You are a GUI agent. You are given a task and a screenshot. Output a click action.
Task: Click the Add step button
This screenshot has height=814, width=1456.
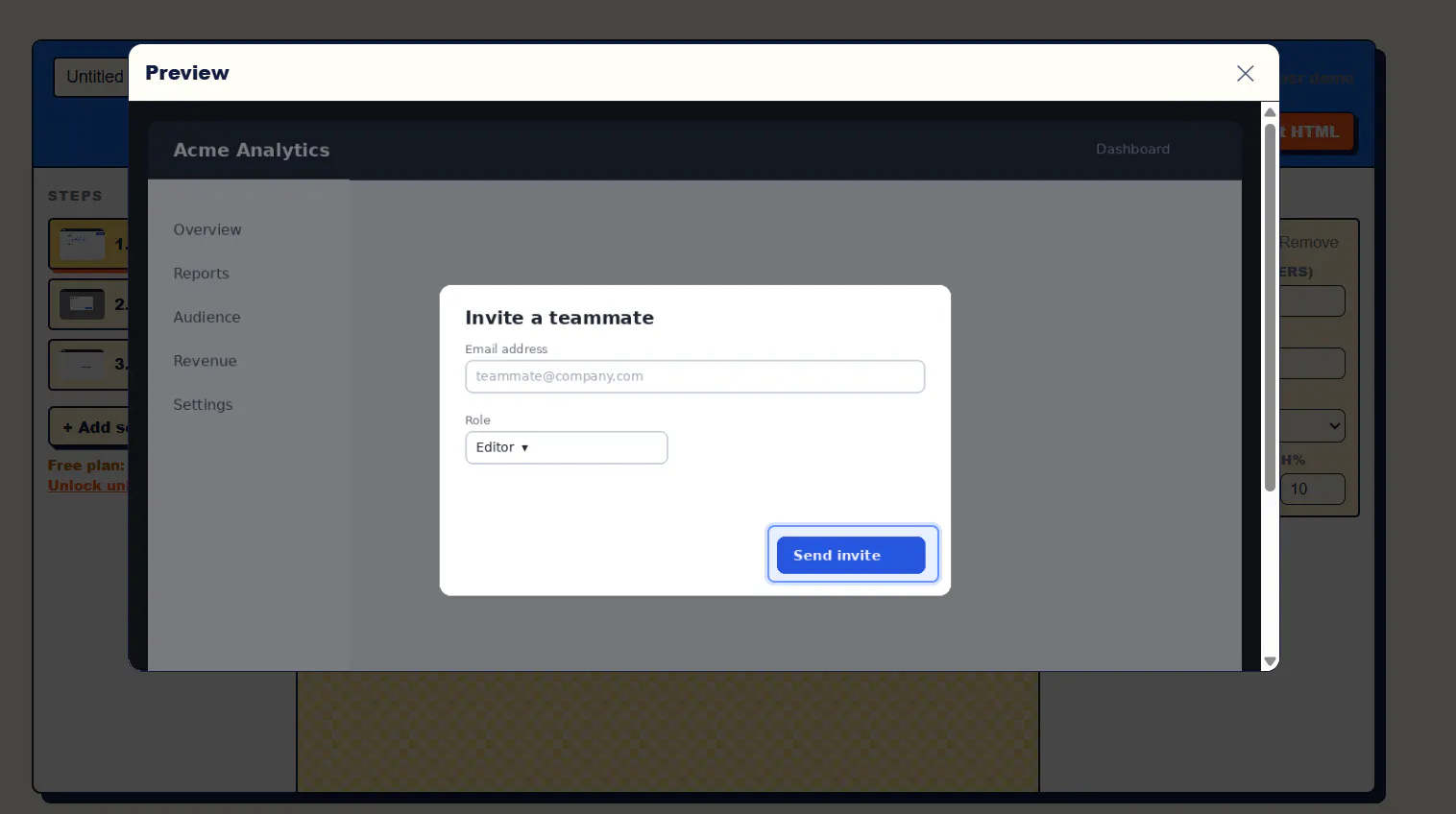(89, 427)
